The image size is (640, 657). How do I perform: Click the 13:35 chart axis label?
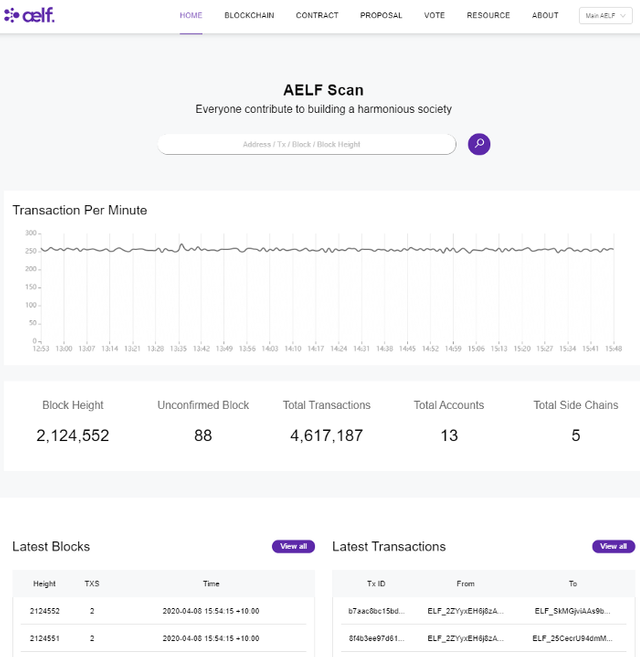(178, 349)
